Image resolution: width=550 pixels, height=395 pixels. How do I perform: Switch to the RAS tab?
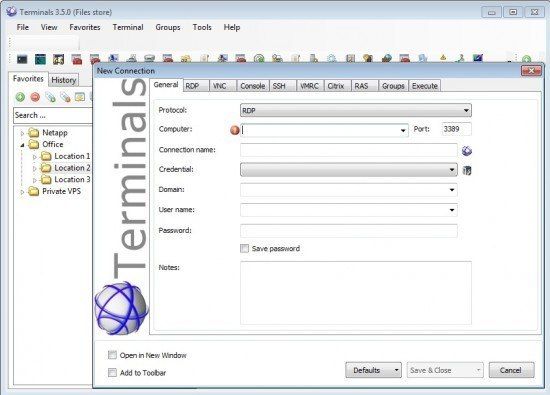coord(365,86)
